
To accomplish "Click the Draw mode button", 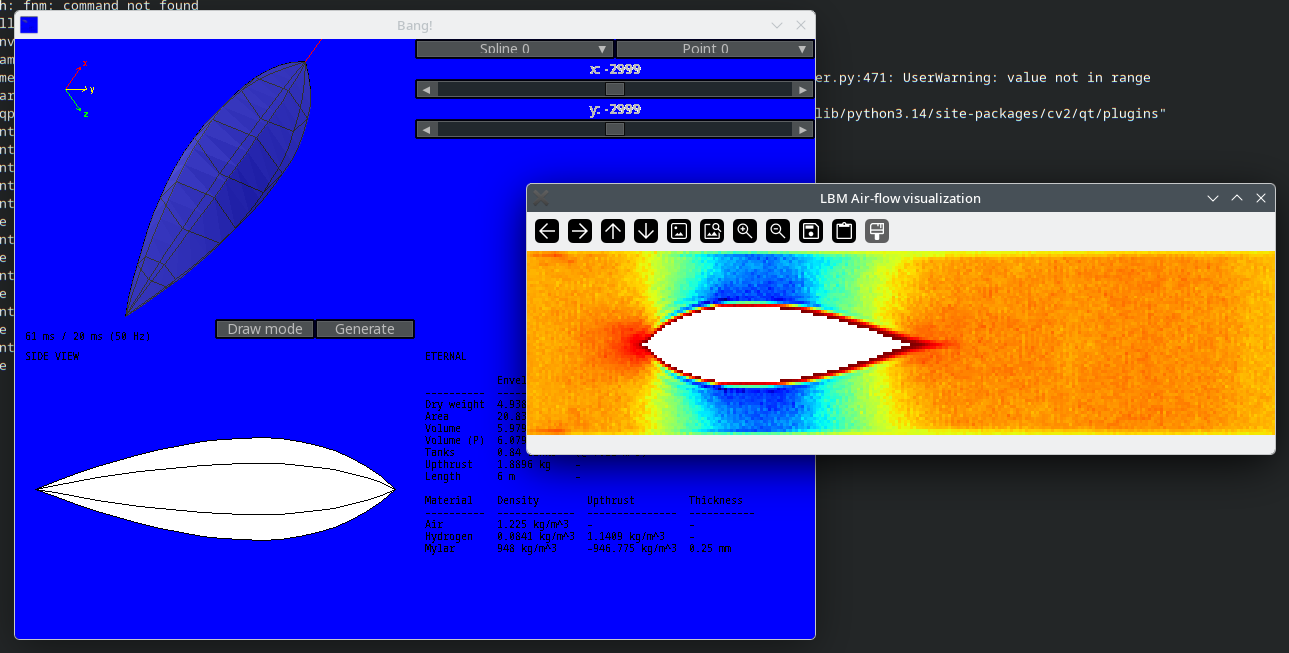I will (x=265, y=329).
